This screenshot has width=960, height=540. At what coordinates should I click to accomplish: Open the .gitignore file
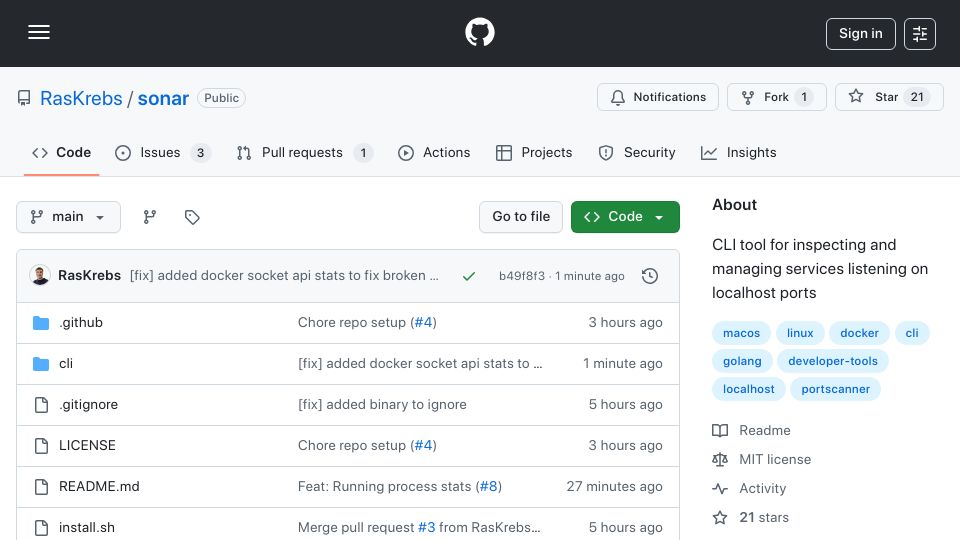pos(88,405)
